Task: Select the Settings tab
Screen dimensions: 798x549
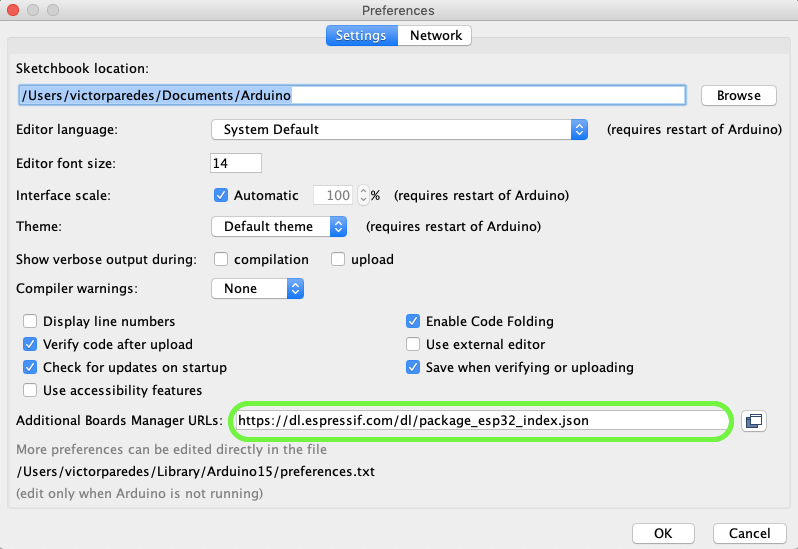Action: click(360, 35)
